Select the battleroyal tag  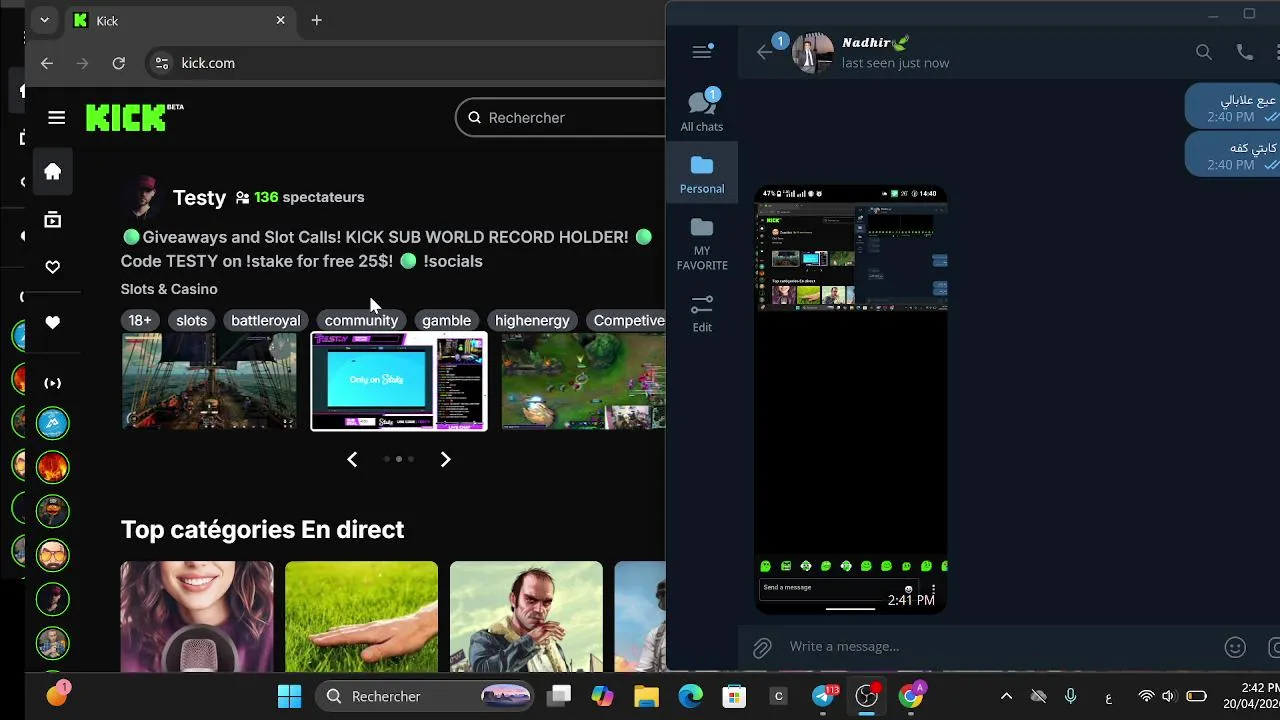coord(265,320)
